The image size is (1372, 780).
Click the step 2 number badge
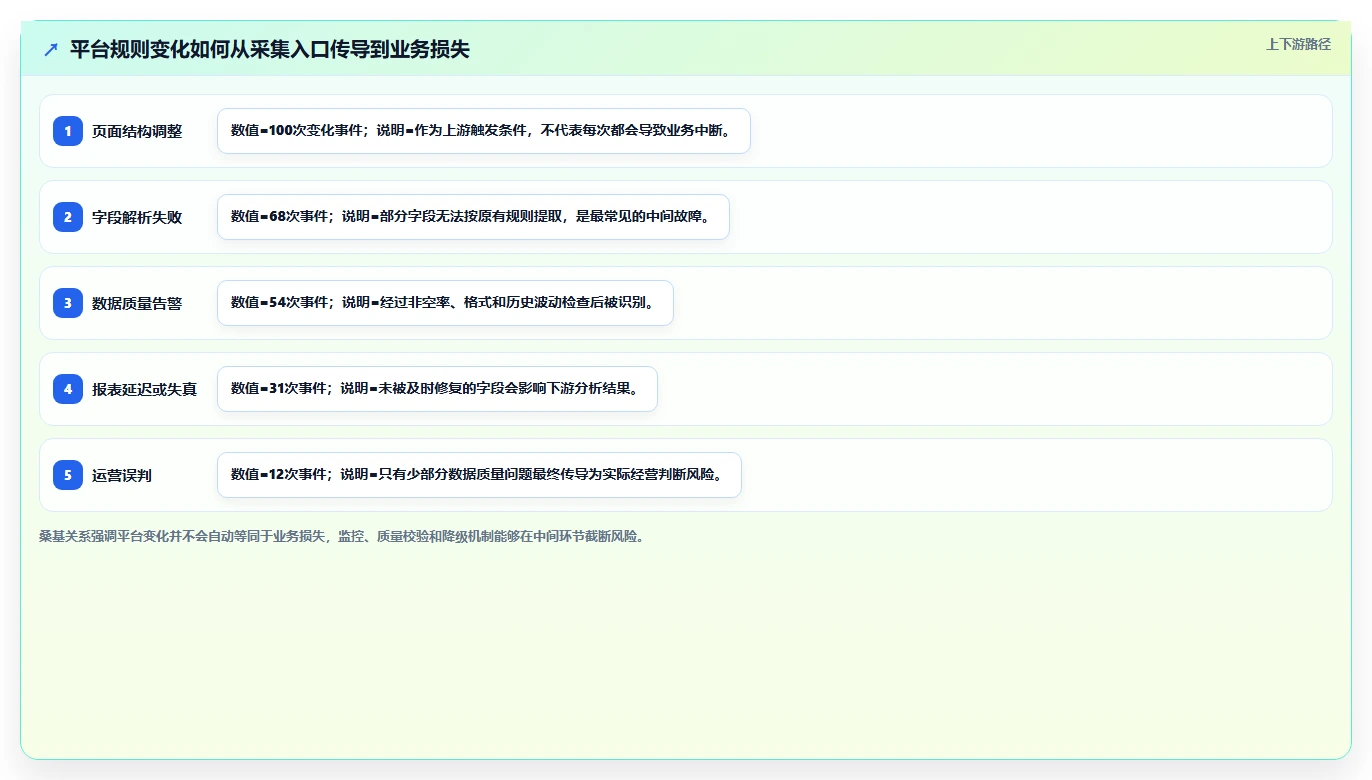(x=68, y=217)
